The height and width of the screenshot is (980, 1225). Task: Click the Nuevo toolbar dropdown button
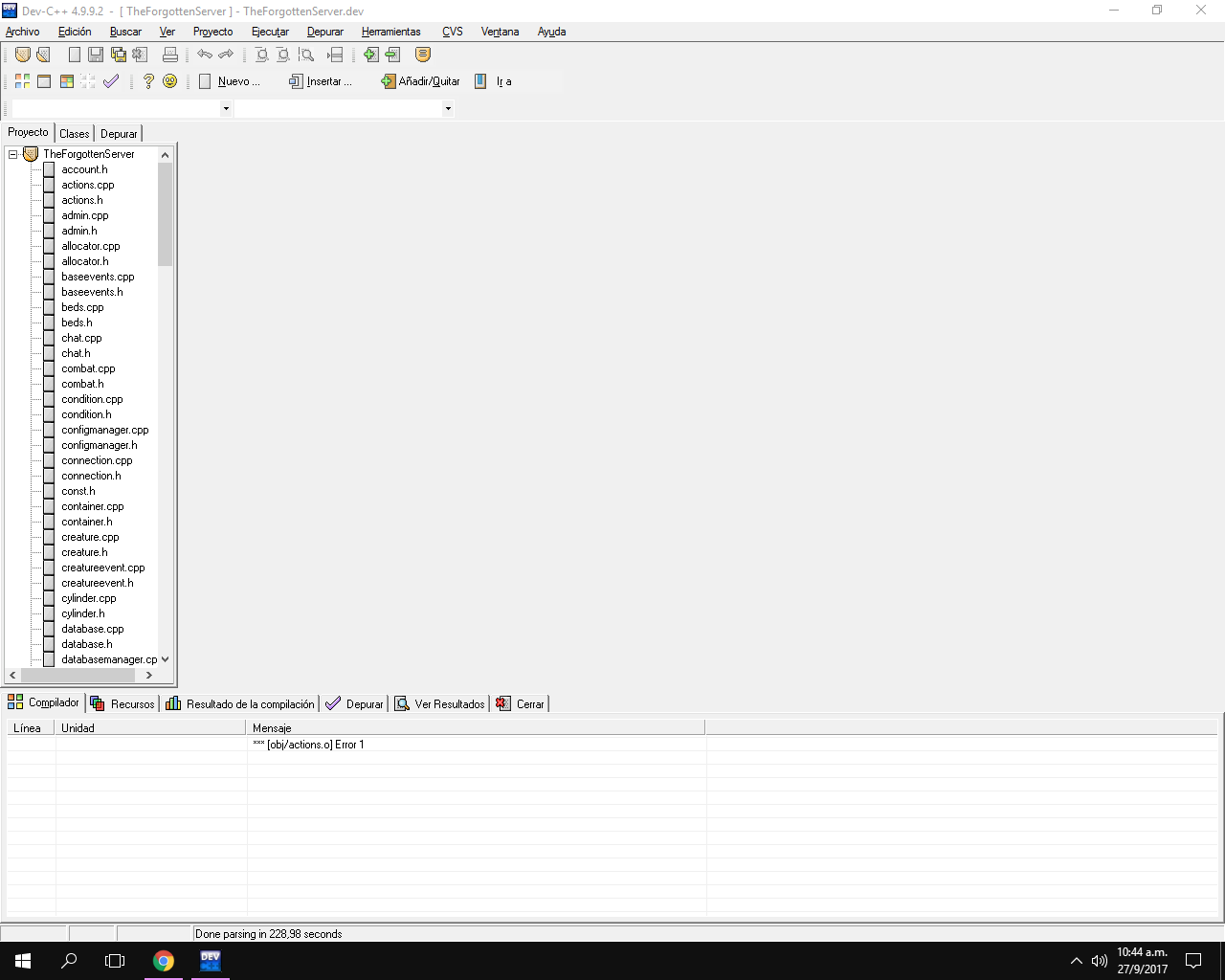pos(230,81)
